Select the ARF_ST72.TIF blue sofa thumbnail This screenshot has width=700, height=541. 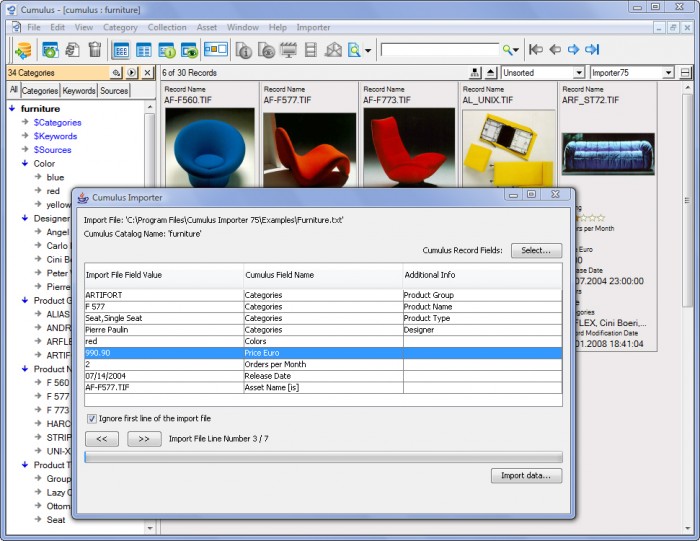[608, 153]
